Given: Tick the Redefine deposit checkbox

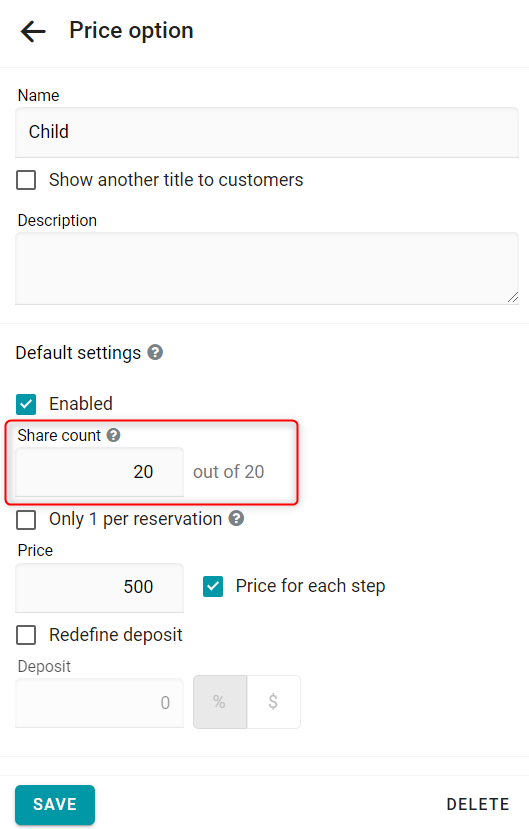Looking at the screenshot, I should click(26, 635).
